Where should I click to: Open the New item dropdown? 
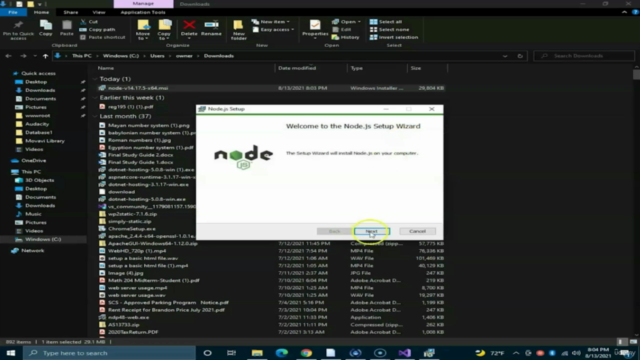tap(271, 22)
